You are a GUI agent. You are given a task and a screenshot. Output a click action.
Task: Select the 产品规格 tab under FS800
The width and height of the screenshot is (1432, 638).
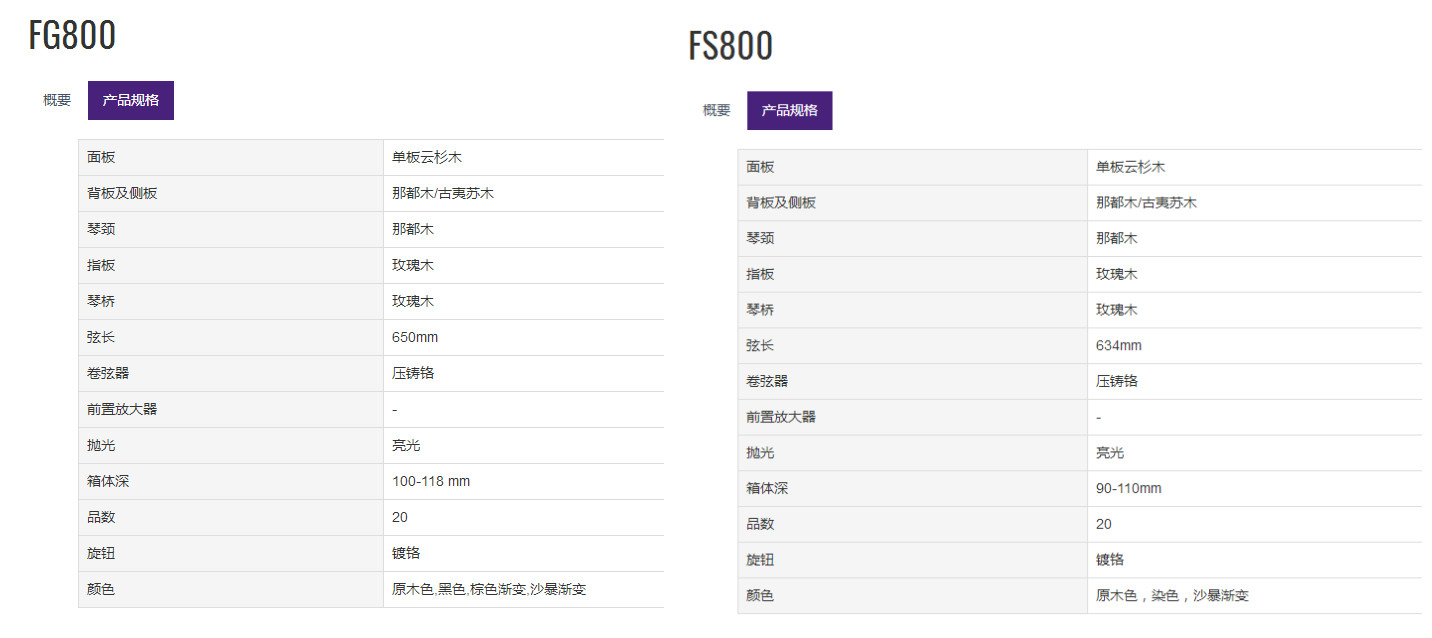(790, 110)
